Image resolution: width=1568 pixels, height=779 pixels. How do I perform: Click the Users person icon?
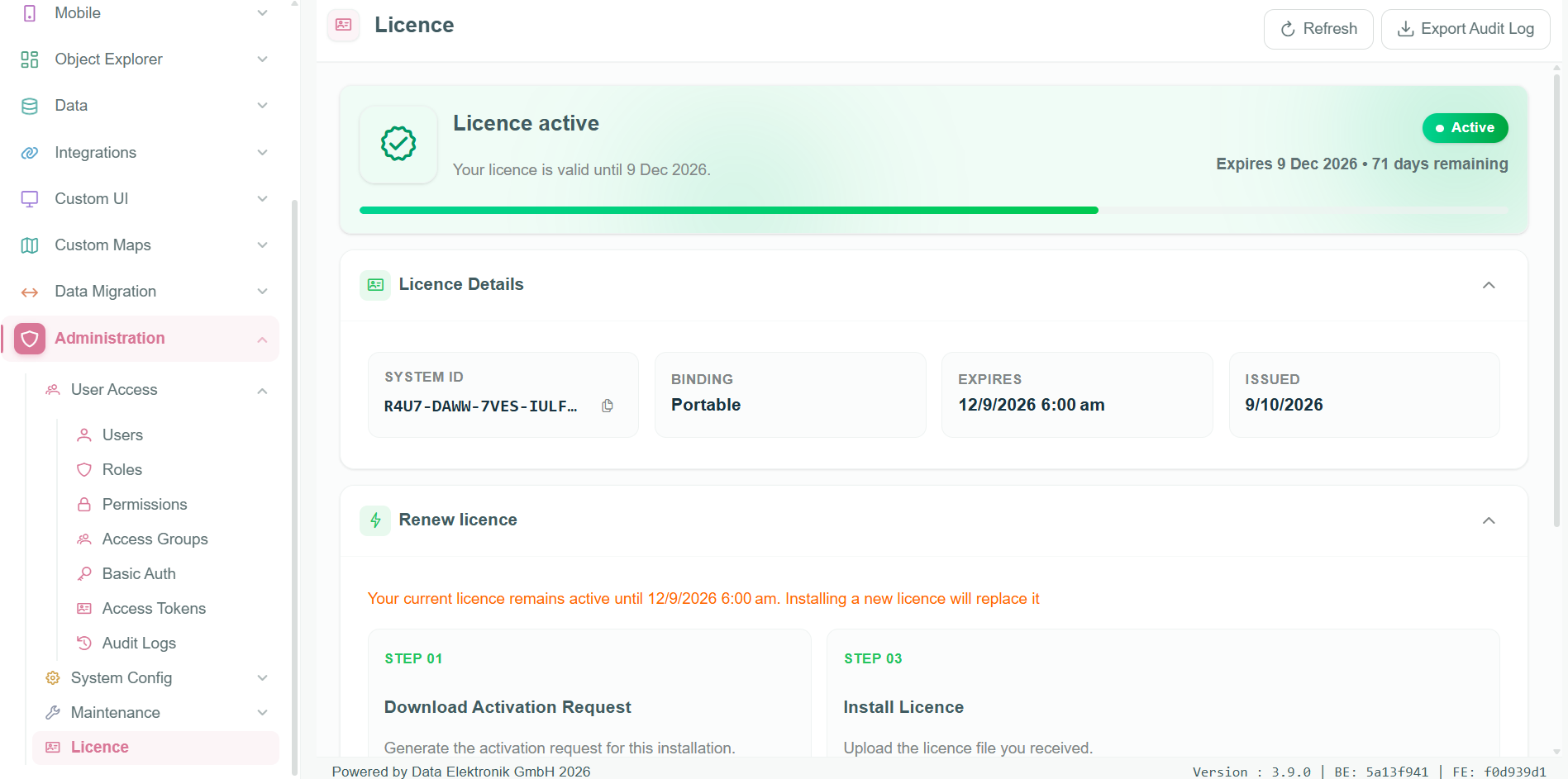[84, 435]
